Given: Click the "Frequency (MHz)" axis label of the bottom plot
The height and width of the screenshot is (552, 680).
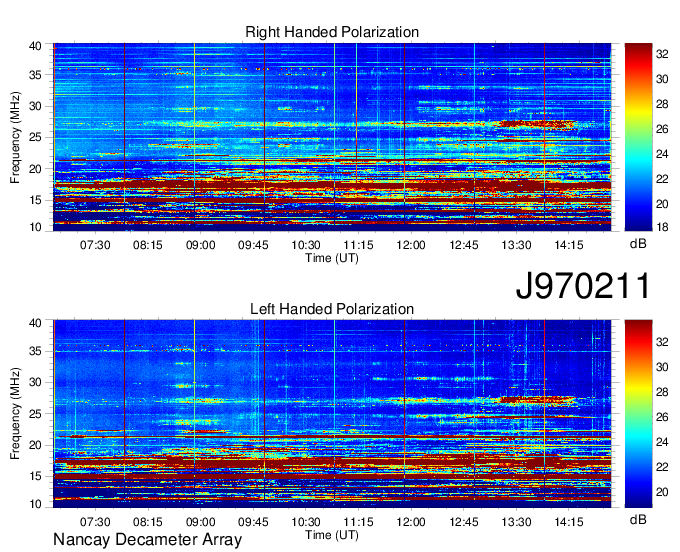Looking at the screenshot, I should point(15,414).
